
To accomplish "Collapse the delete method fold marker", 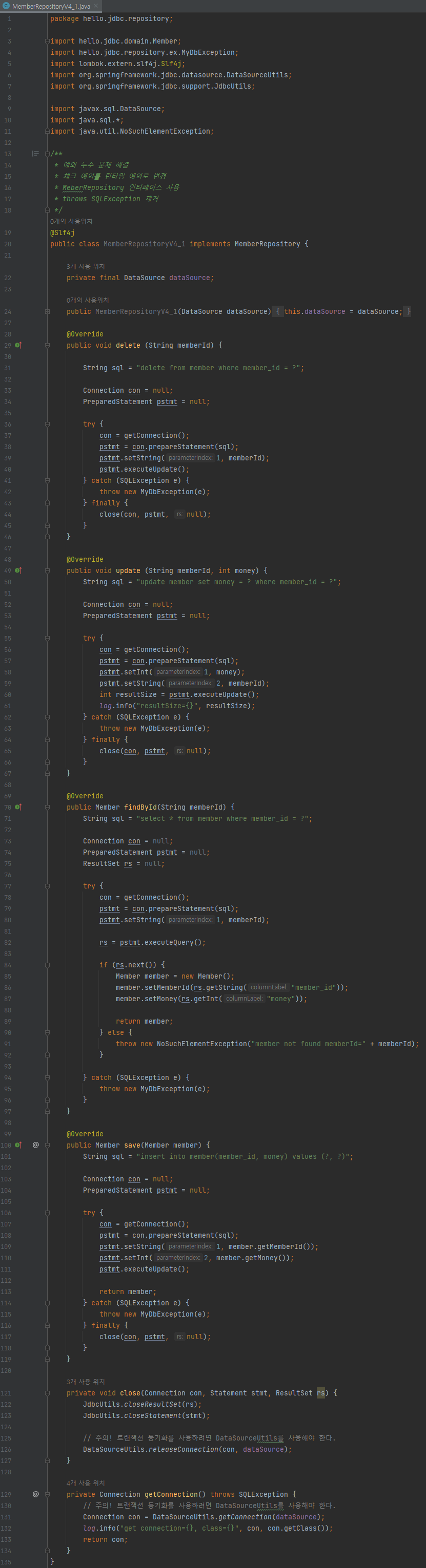I will pyautogui.click(x=47, y=345).
